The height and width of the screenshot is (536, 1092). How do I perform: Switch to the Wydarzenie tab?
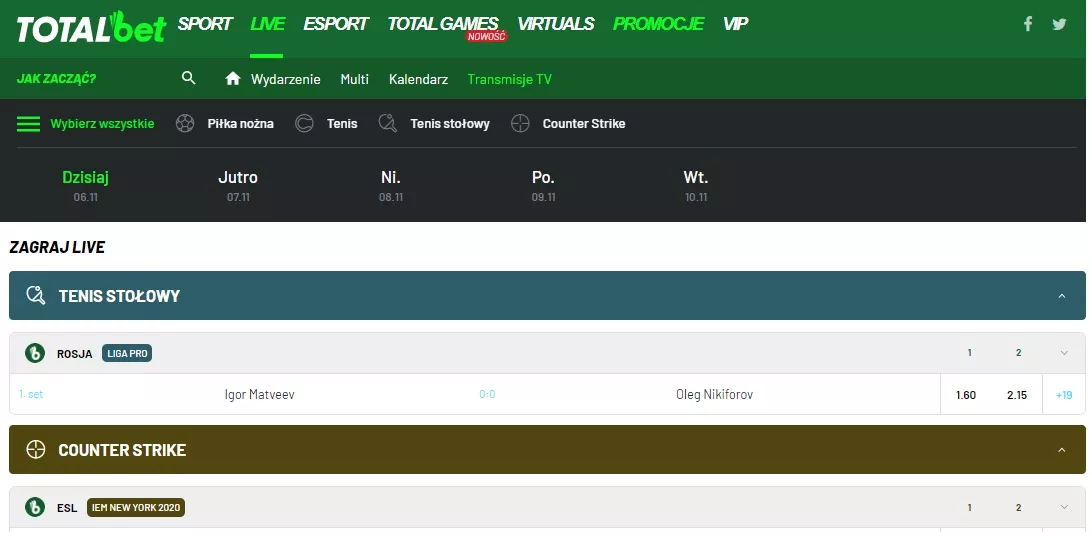click(x=286, y=79)
